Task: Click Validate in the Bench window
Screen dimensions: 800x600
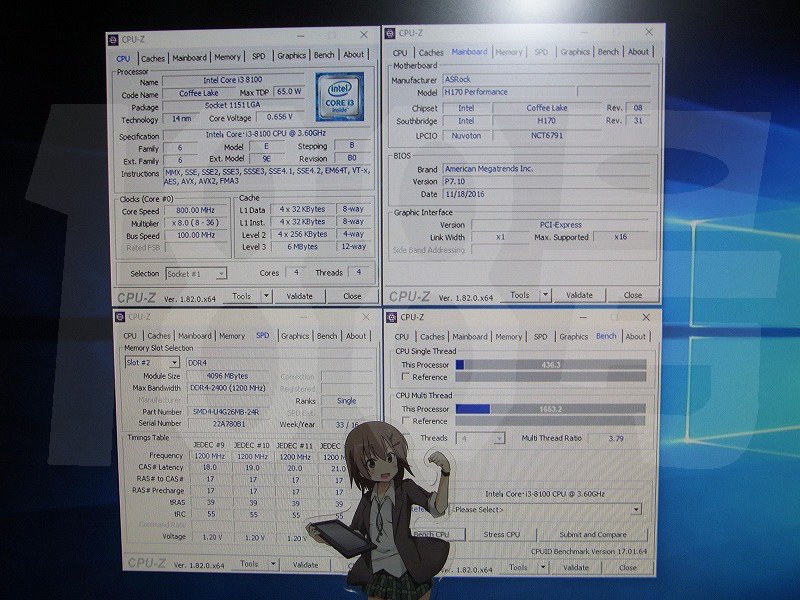Action: [x=576, y=567]
